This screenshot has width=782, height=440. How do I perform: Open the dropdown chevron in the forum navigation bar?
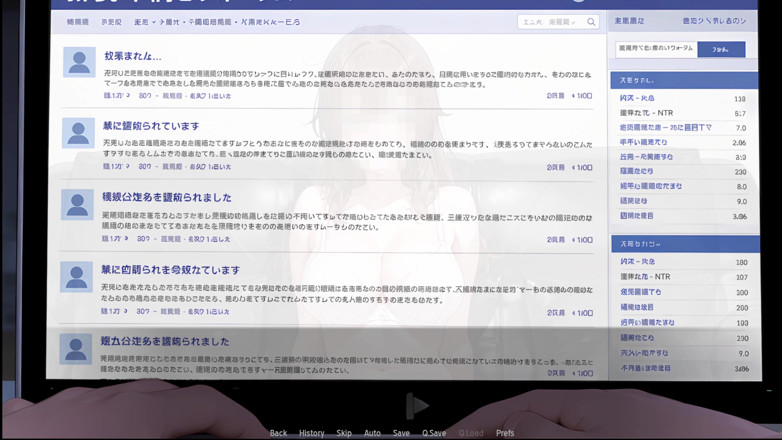point(154,22)
